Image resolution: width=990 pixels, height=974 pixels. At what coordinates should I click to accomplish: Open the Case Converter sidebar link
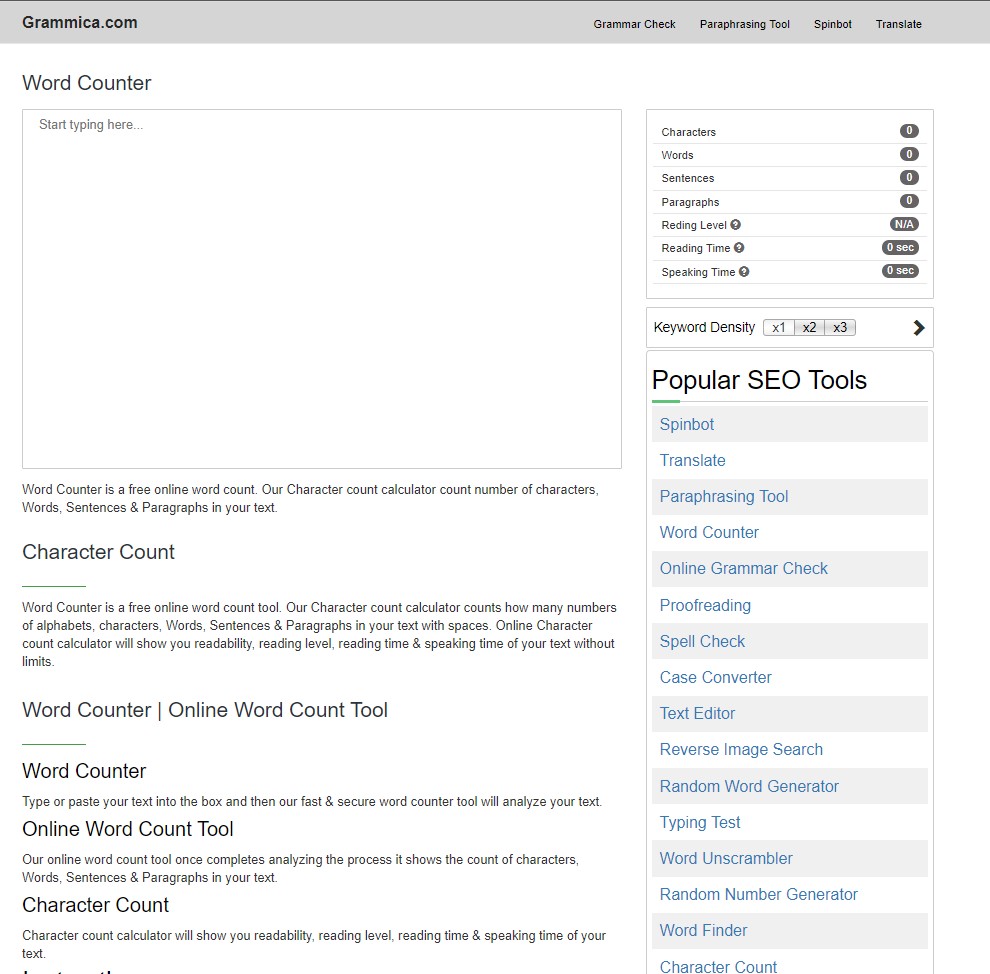click(x=715, y=678)
